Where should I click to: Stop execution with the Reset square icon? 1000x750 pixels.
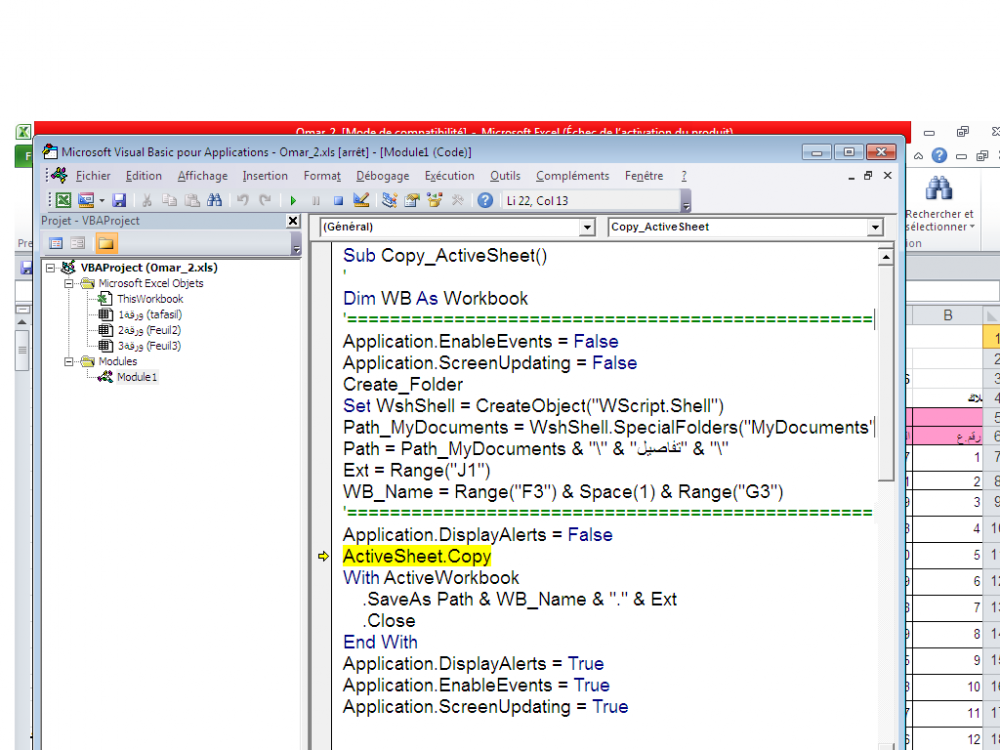[338, 201]
